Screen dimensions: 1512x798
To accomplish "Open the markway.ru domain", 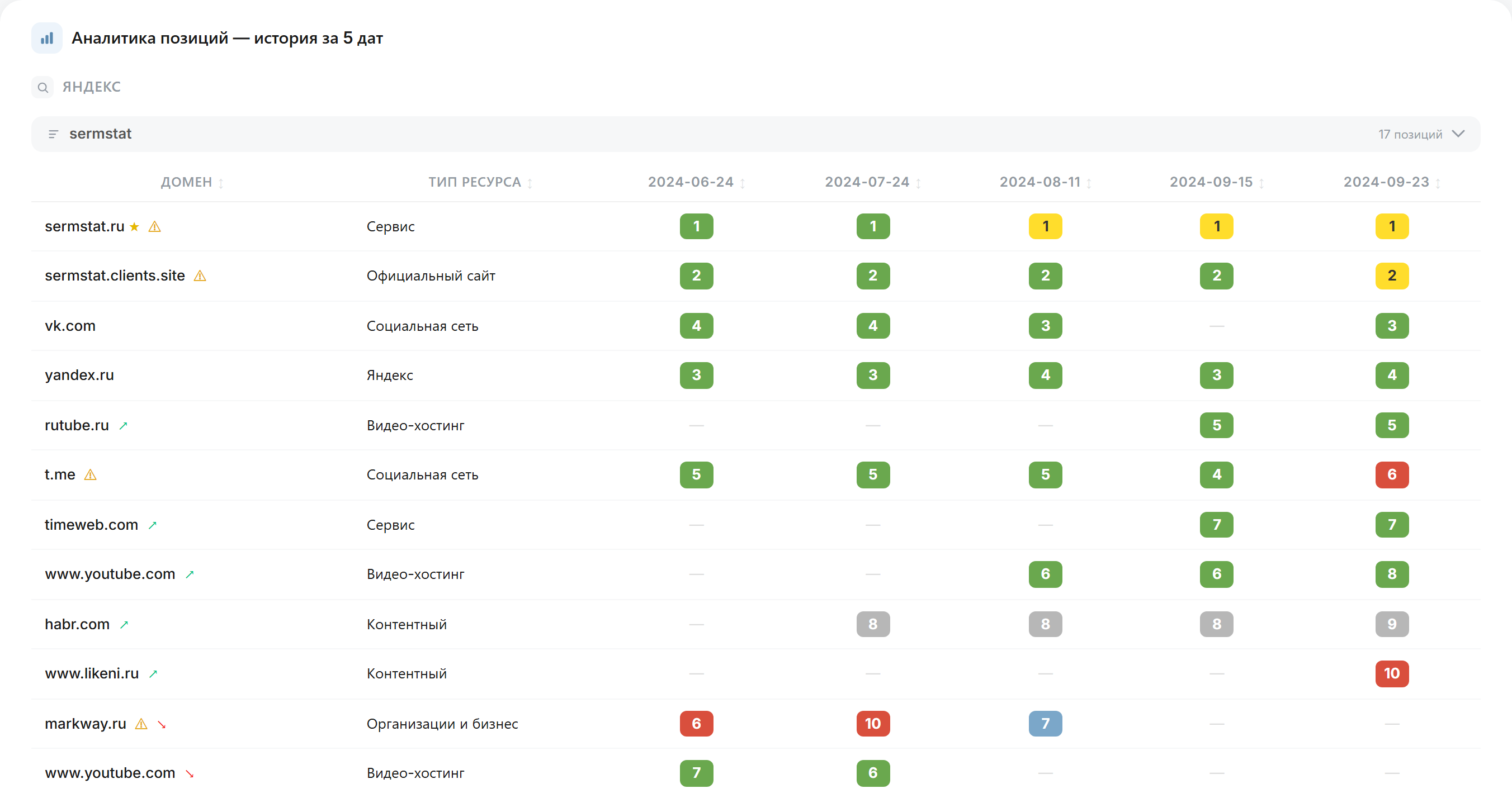I will (85, 724).
